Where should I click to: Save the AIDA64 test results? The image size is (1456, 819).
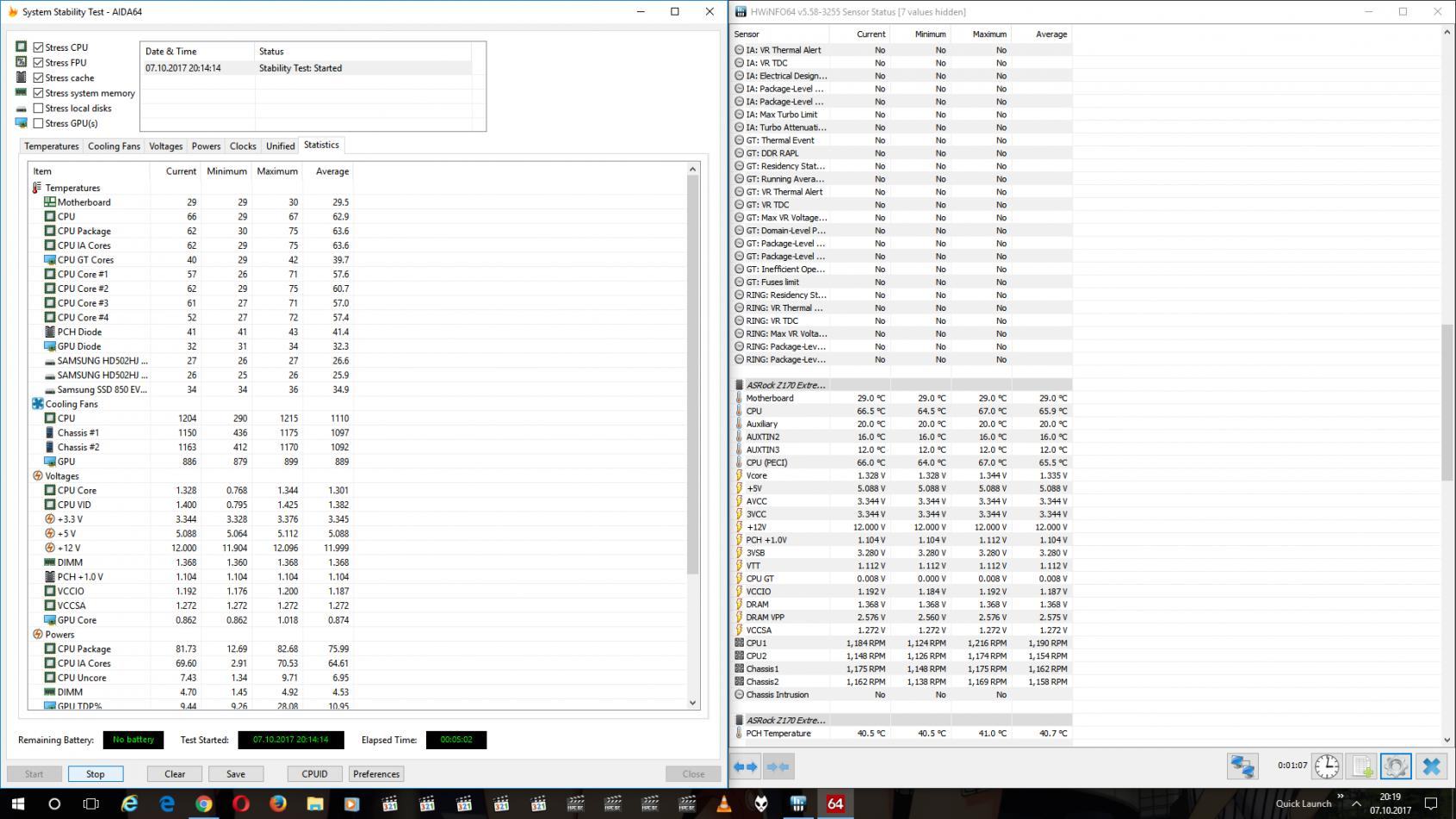(236, 773)
